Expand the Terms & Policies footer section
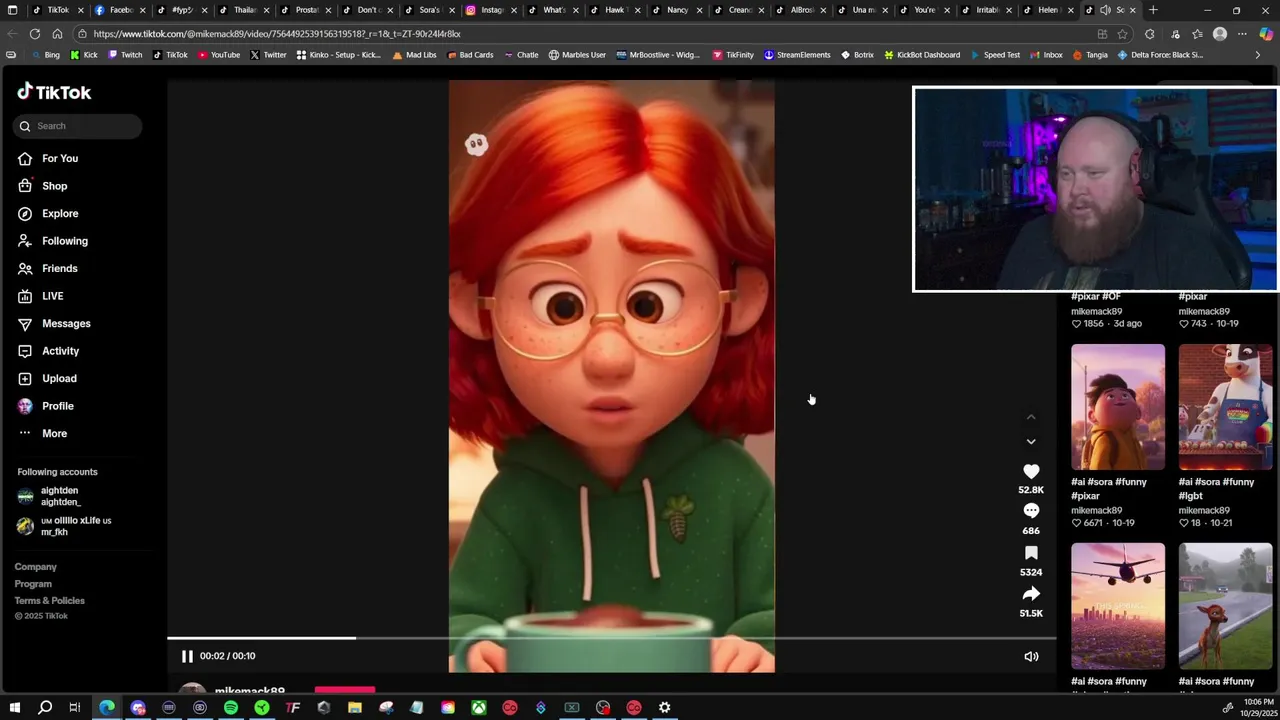The image size is (1280, 720). [50, 601]
